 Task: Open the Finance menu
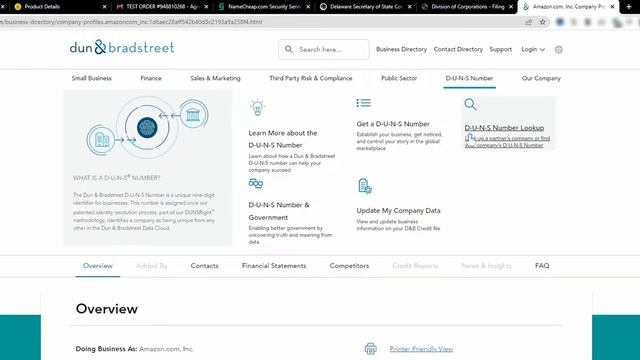(x=151, y=78)
